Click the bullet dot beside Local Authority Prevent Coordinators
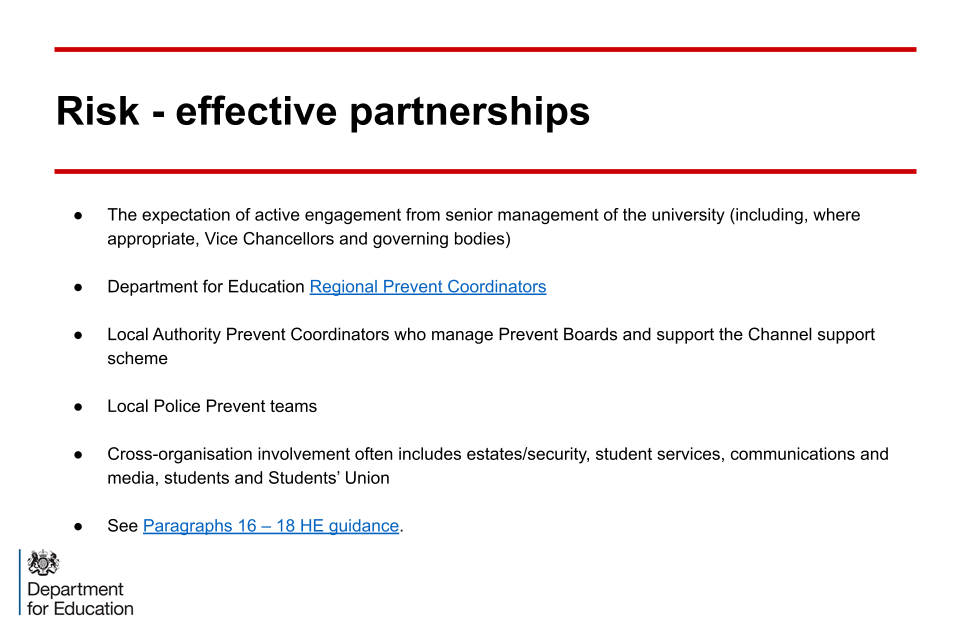Screen dimensions: 960x640 (x=77, y=336)
